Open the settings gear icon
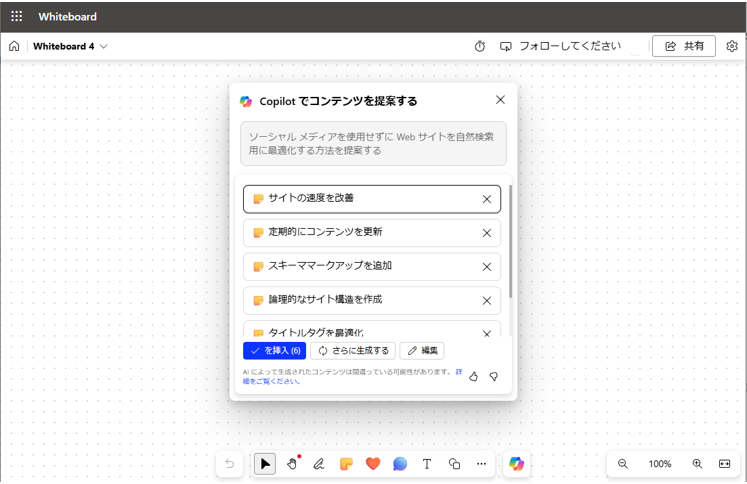 pos(732,46)
